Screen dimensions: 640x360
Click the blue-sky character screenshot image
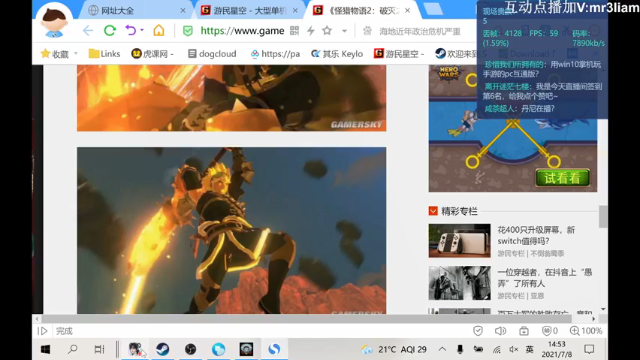coord(231,230)
